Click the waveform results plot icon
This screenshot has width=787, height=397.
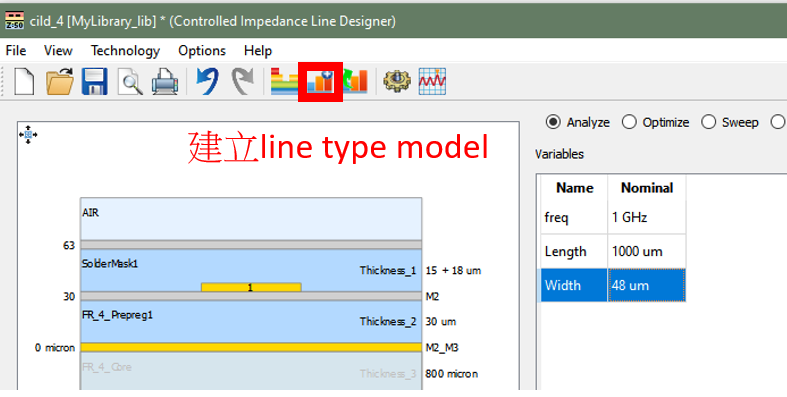click(x=432, y=81)
